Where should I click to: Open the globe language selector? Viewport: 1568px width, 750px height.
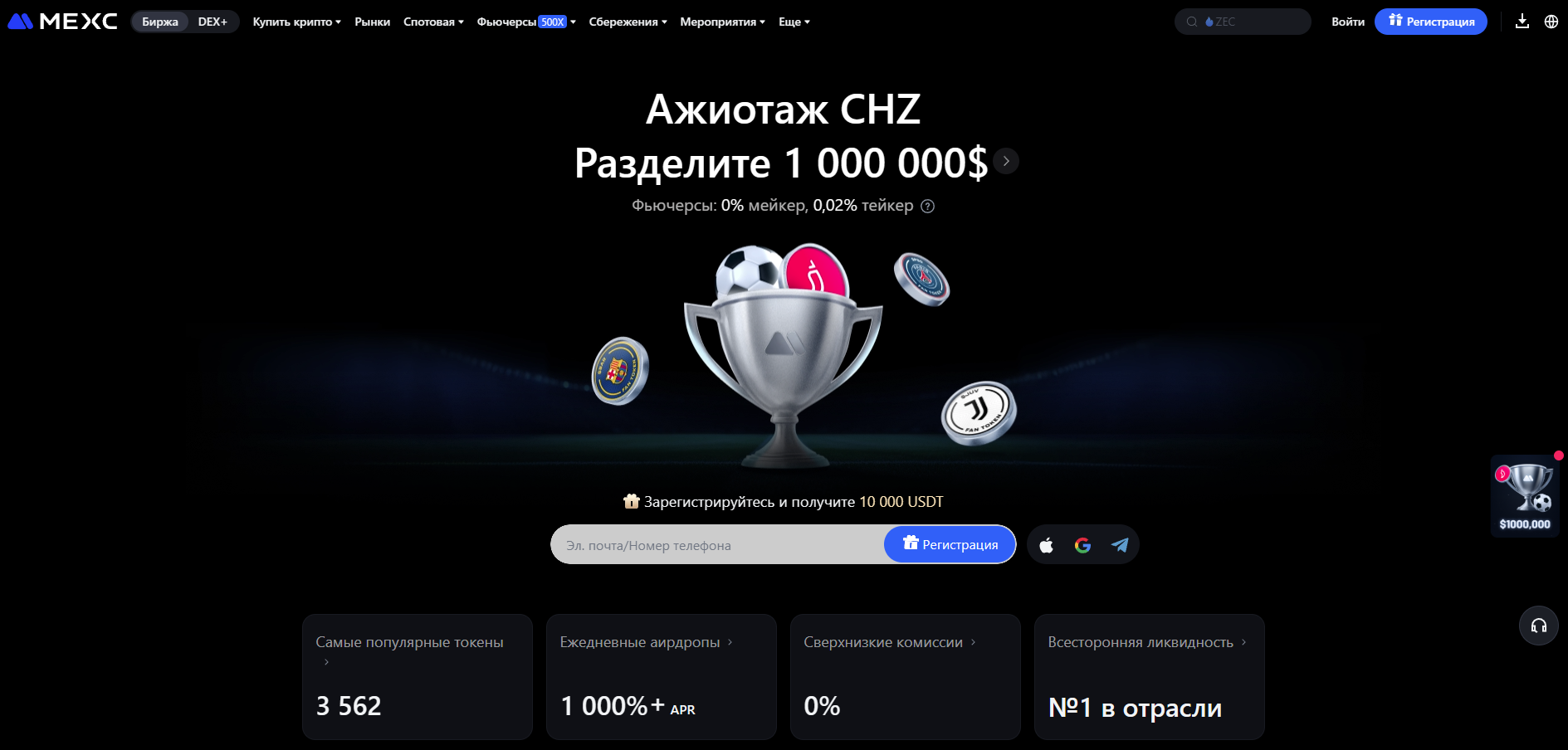(x=1551, y=22)
